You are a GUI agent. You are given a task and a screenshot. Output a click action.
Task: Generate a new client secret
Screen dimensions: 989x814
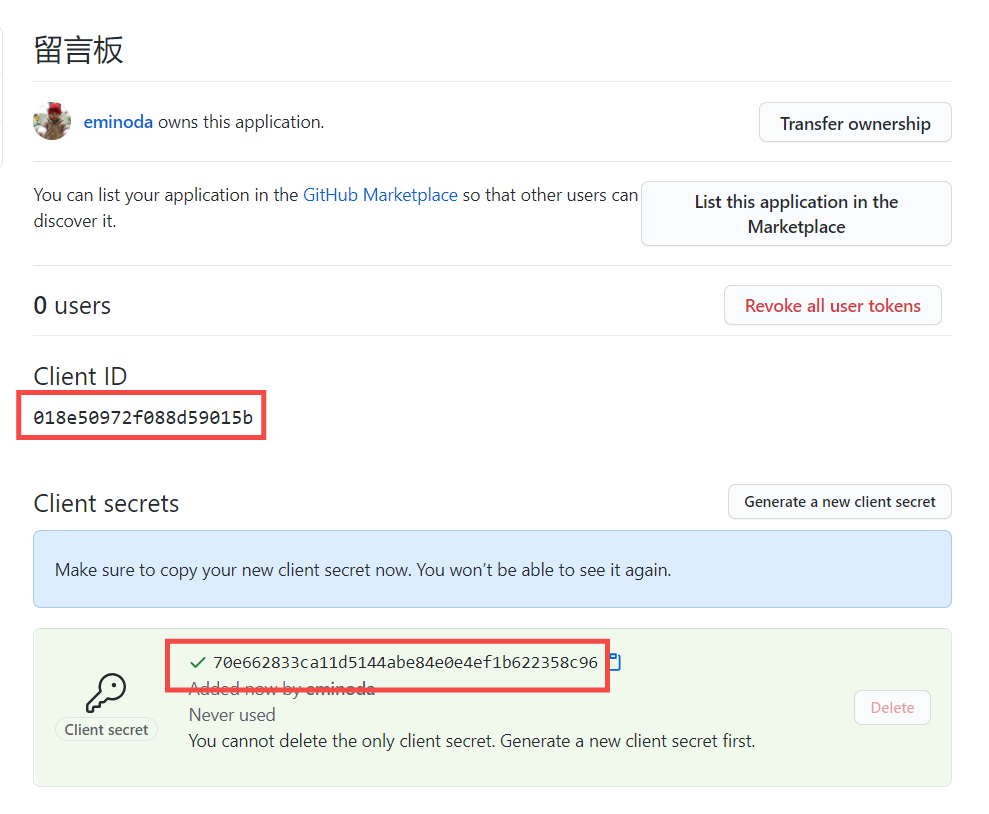click(839, 502)
